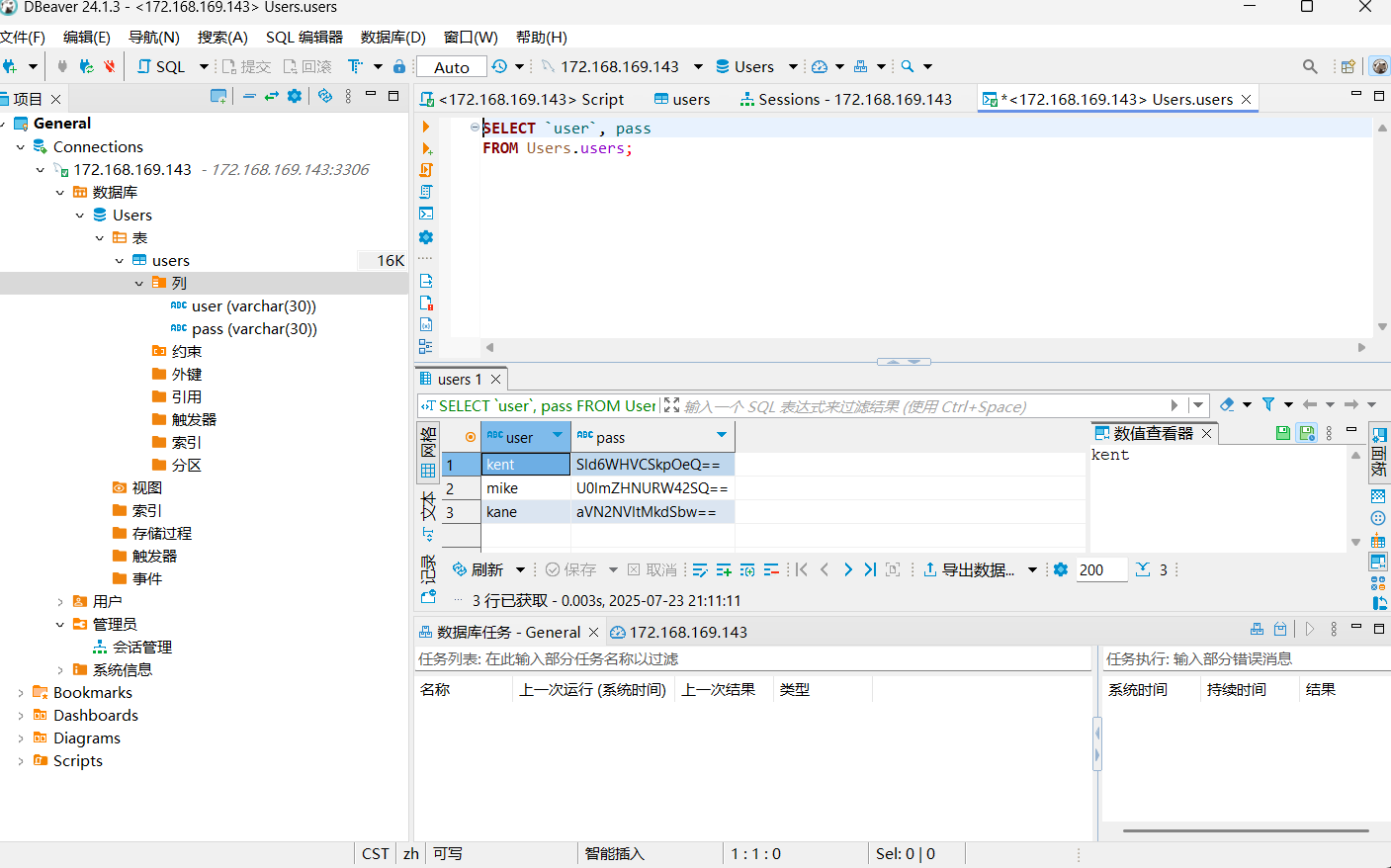Open active connection 172.168.169.143 dropdown
Image resolution: width=1391 pixels, height=868 pixels.
[x=698, y=66]
